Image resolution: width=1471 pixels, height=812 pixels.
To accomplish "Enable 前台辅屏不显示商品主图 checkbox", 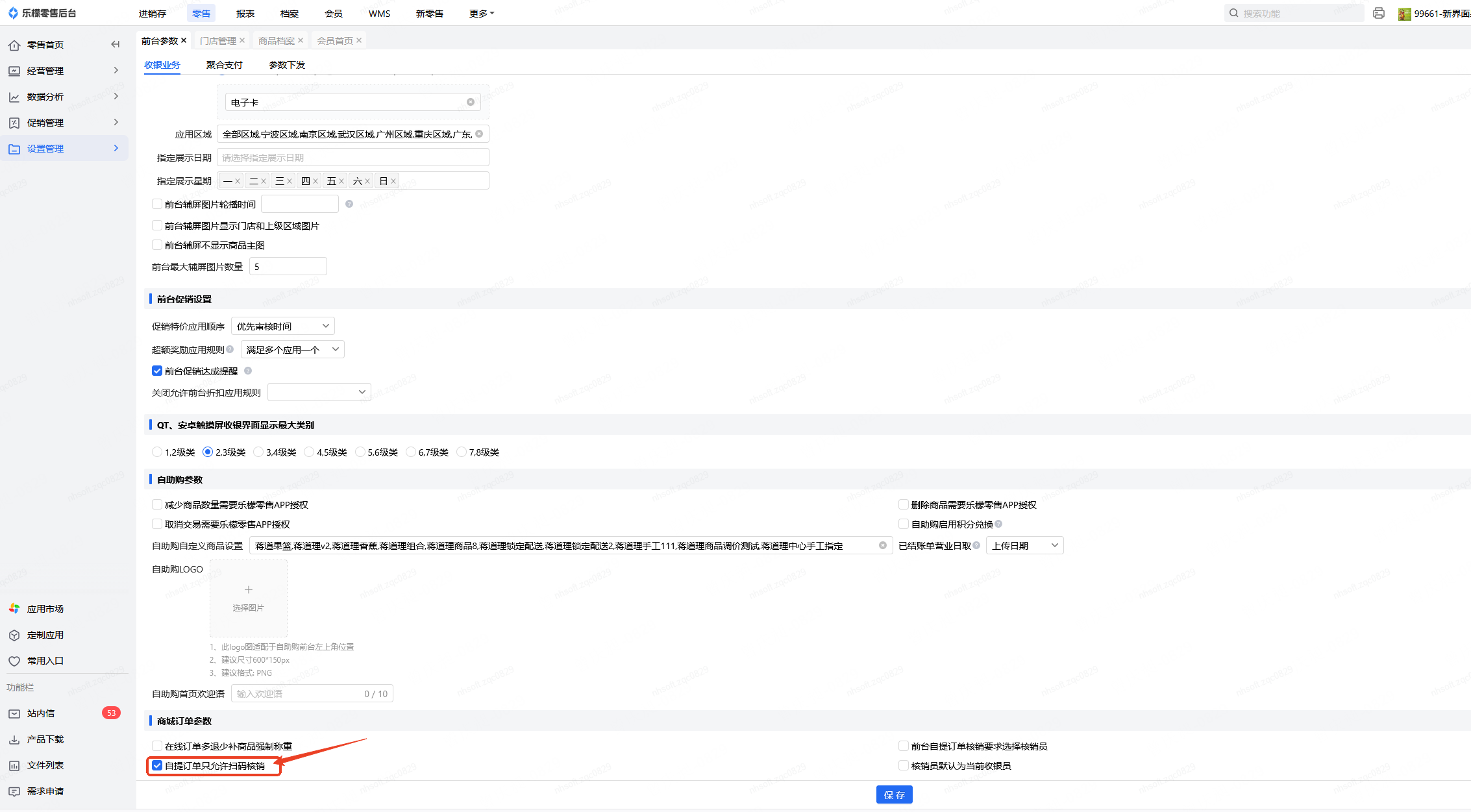I will 157,245.
